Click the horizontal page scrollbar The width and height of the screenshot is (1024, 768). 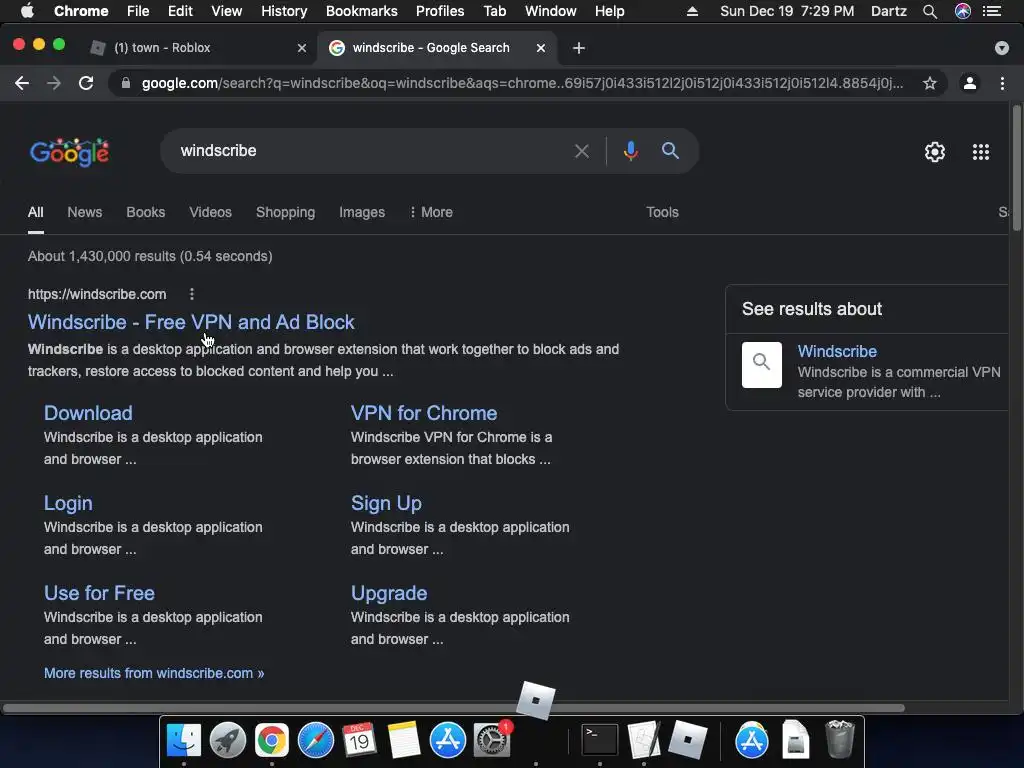coord(453,708)
